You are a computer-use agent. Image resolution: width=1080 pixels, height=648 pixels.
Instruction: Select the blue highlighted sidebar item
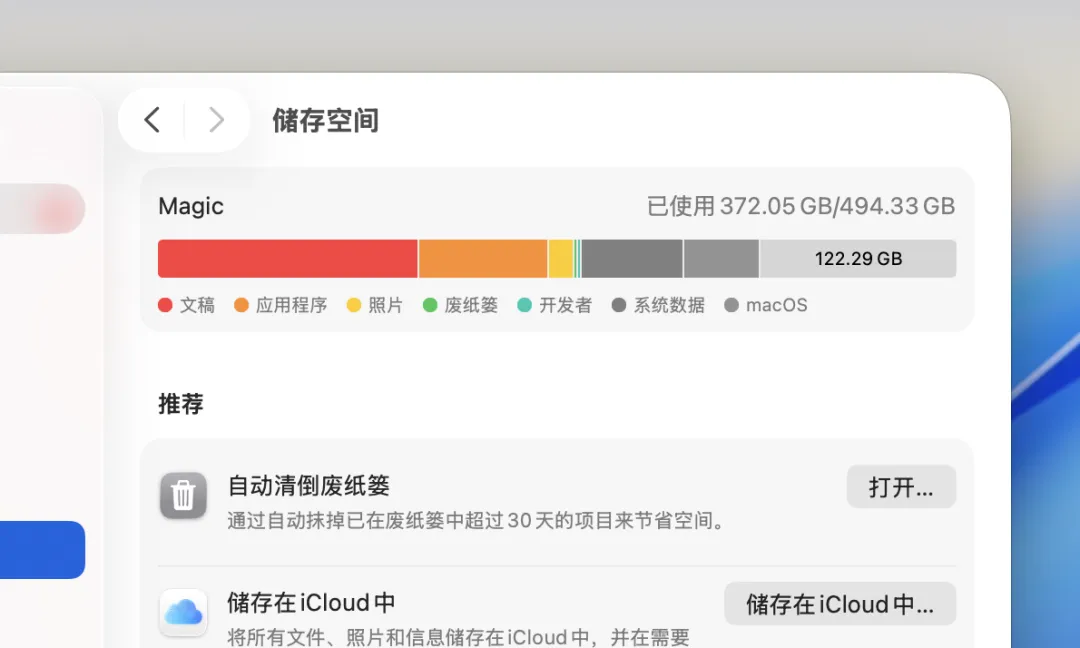(42, 550)
